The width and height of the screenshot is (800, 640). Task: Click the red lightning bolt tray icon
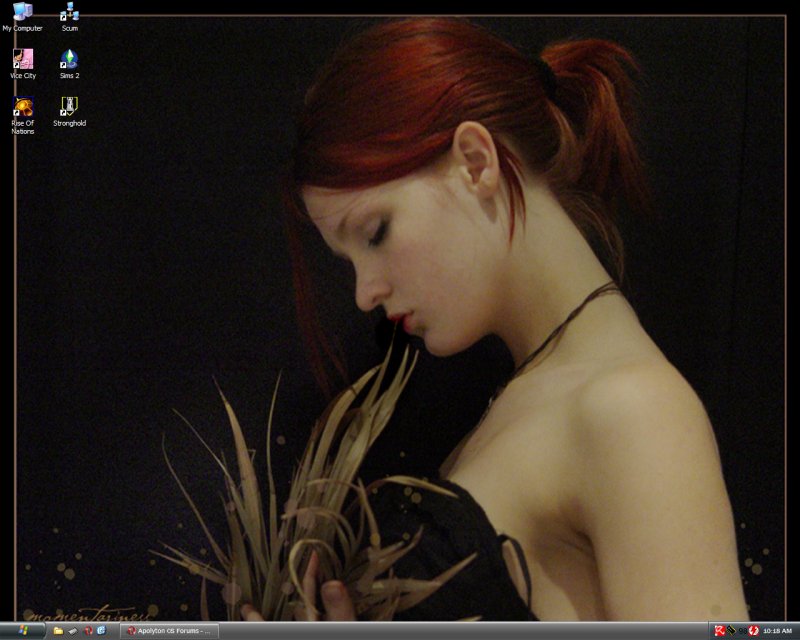(x=753, y=631)
